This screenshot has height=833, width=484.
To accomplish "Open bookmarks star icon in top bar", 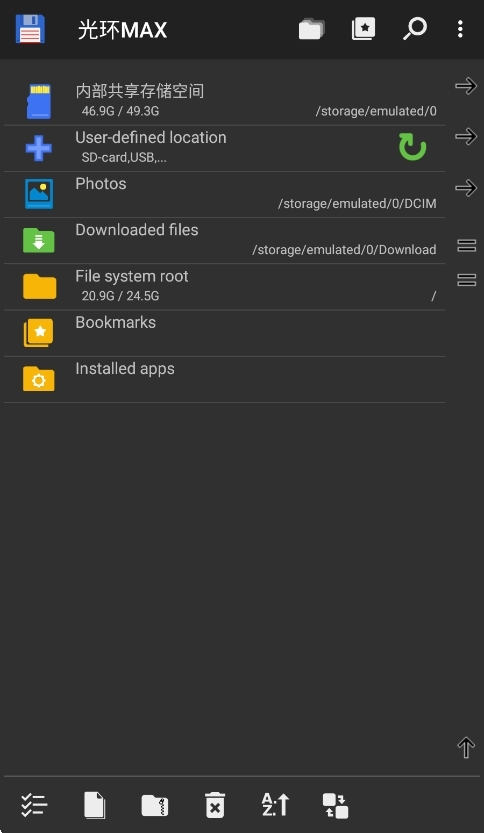I will click(363, 29).
